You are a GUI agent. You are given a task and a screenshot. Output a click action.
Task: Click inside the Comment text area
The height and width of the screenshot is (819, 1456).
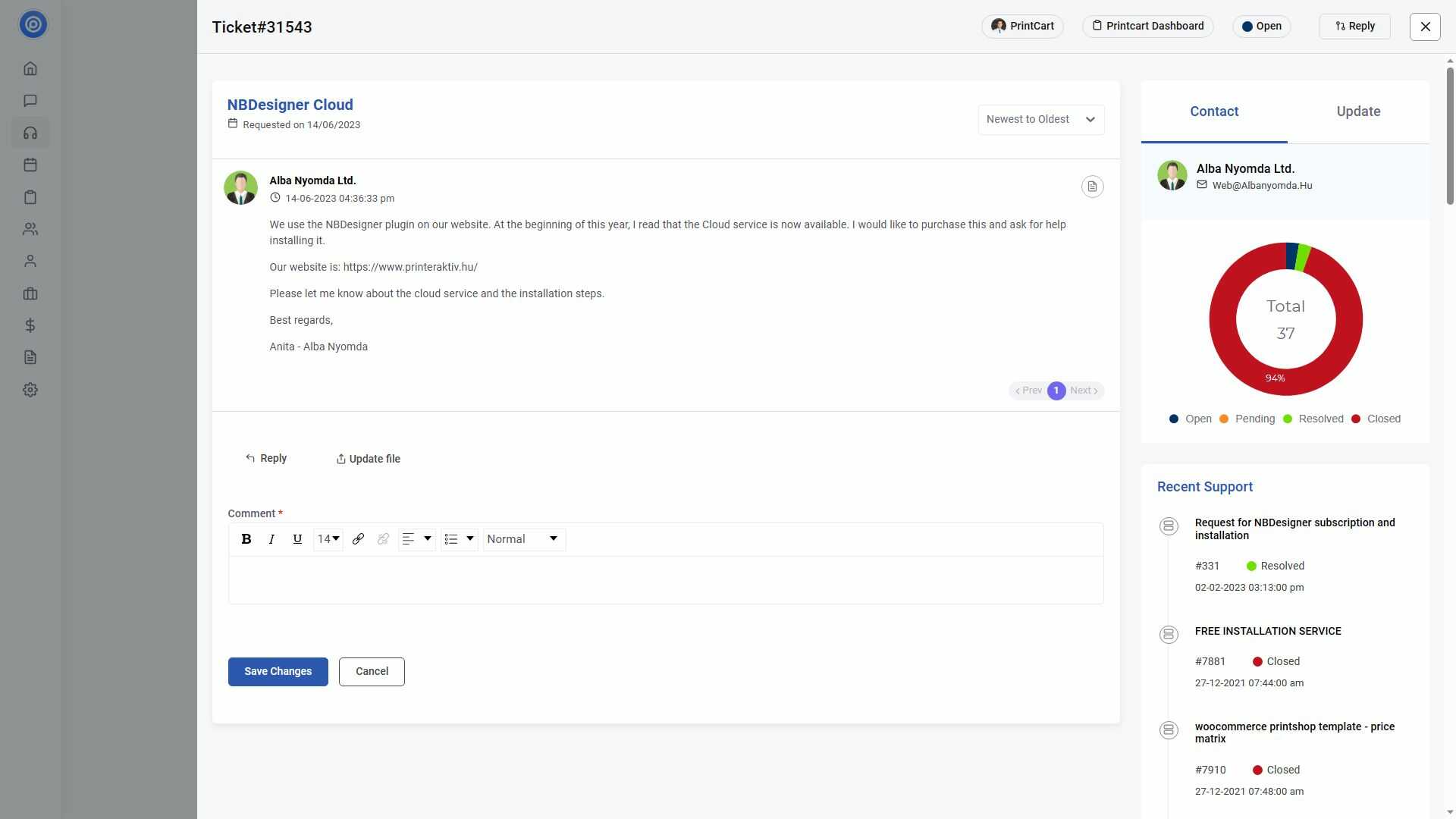pyautogui.click(x=665, y=580)
